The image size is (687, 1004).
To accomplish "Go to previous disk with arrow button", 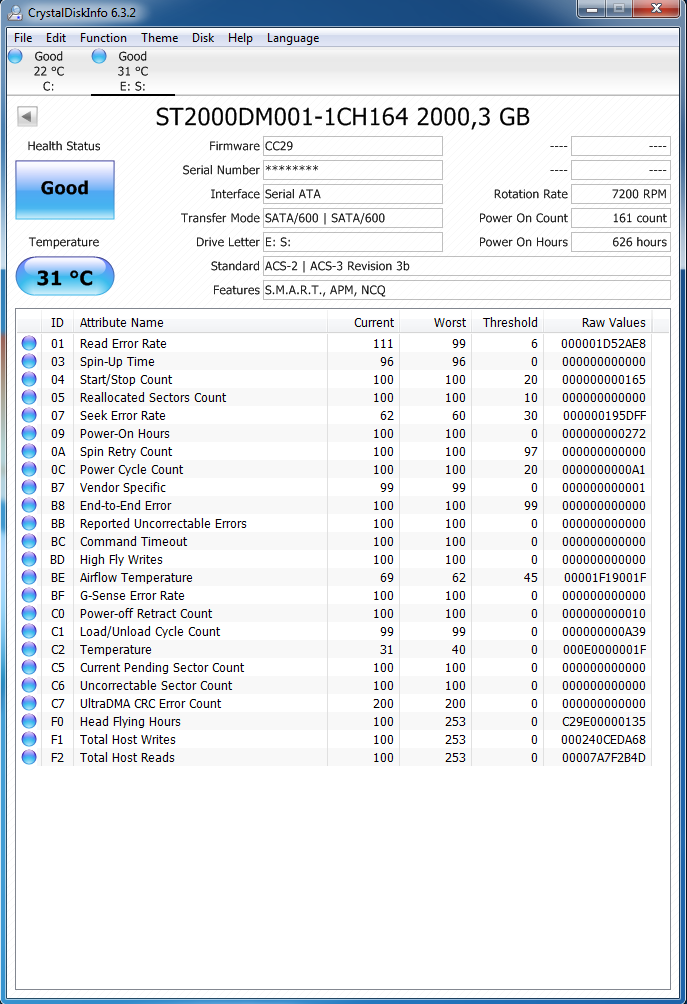I will [x=27, y=117].
